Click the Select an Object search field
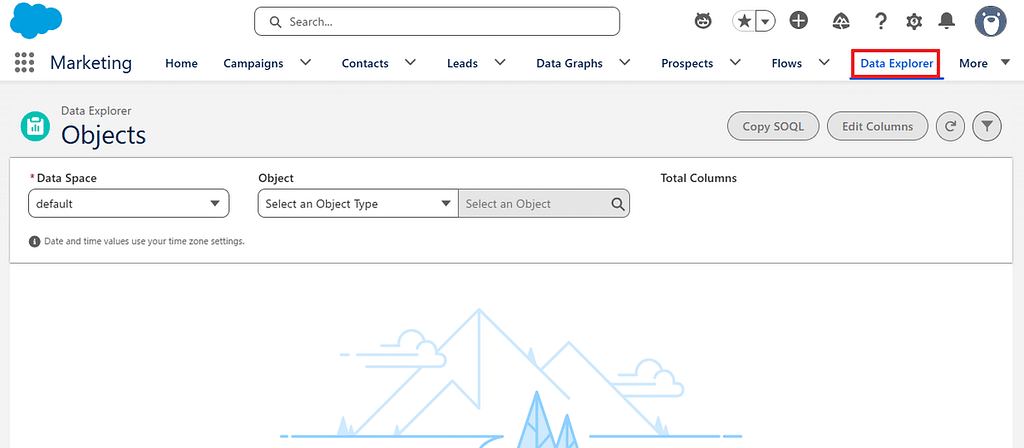Screen dimensions: 1024x448 pyautogui.click(x=544, y=204)
